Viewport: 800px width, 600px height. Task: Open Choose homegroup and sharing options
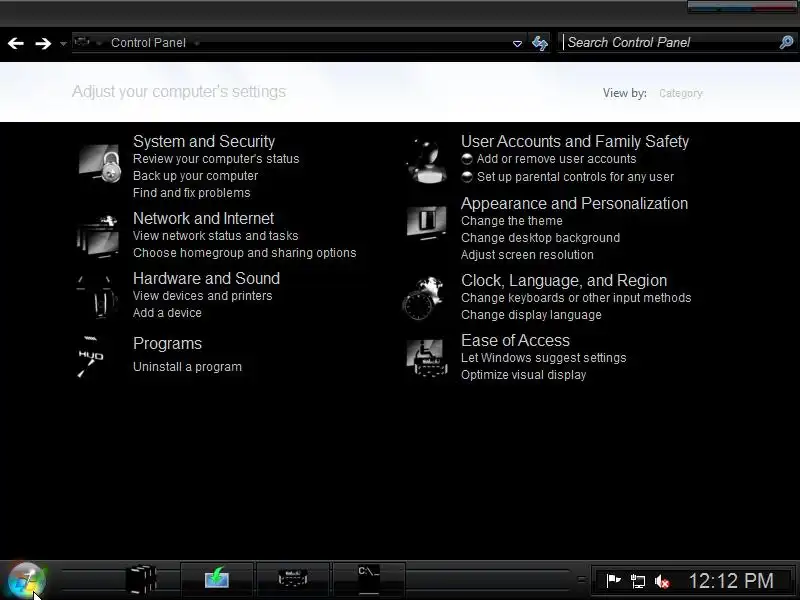[245, 253]
